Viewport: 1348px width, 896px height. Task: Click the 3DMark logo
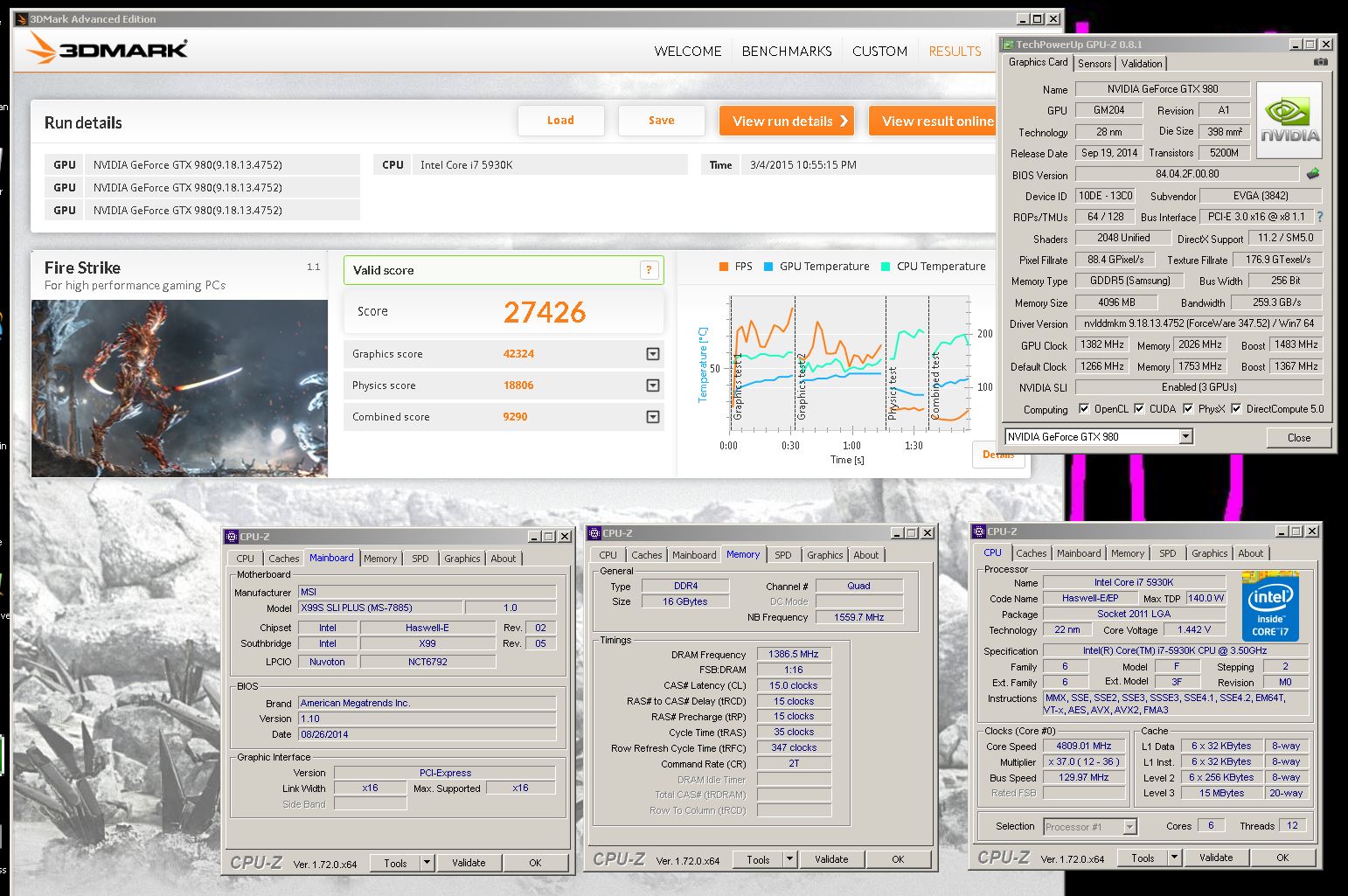pyautogui.click(x=108, y=49)
